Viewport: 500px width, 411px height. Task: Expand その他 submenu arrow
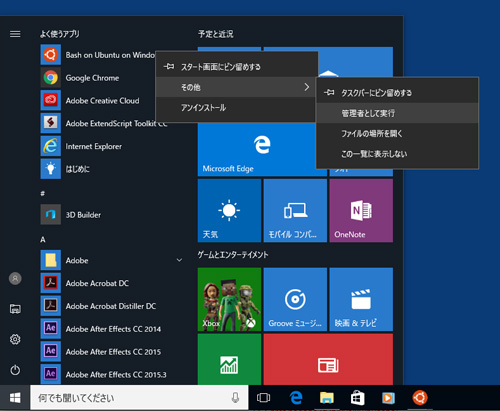(307, 87)
